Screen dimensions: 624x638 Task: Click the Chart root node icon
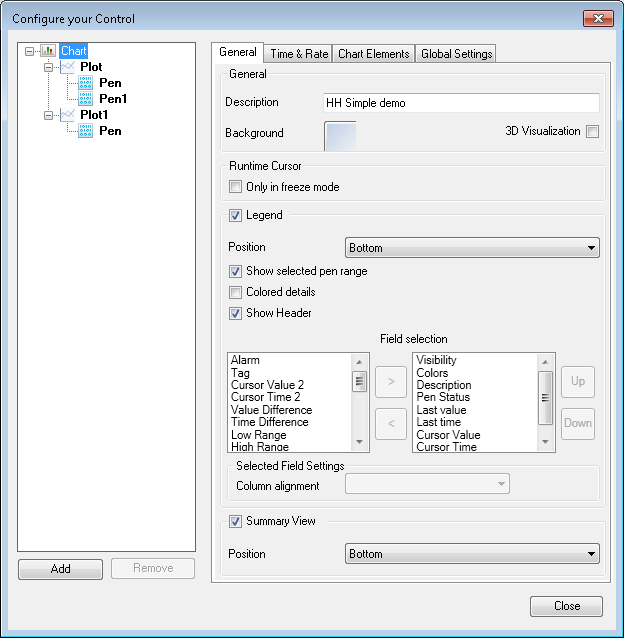[x=48, y=51]
